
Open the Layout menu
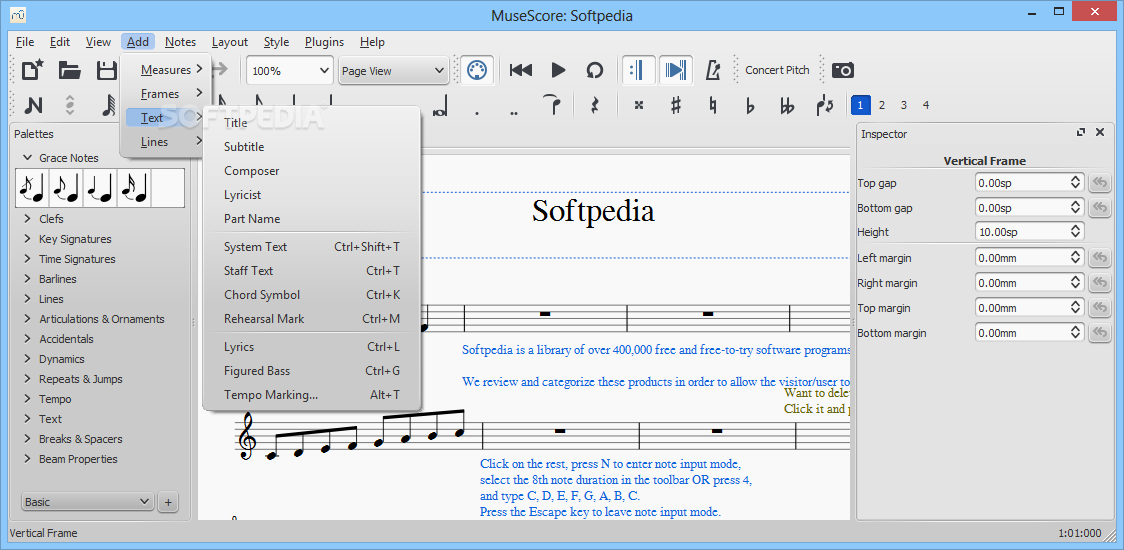(229, 42)
